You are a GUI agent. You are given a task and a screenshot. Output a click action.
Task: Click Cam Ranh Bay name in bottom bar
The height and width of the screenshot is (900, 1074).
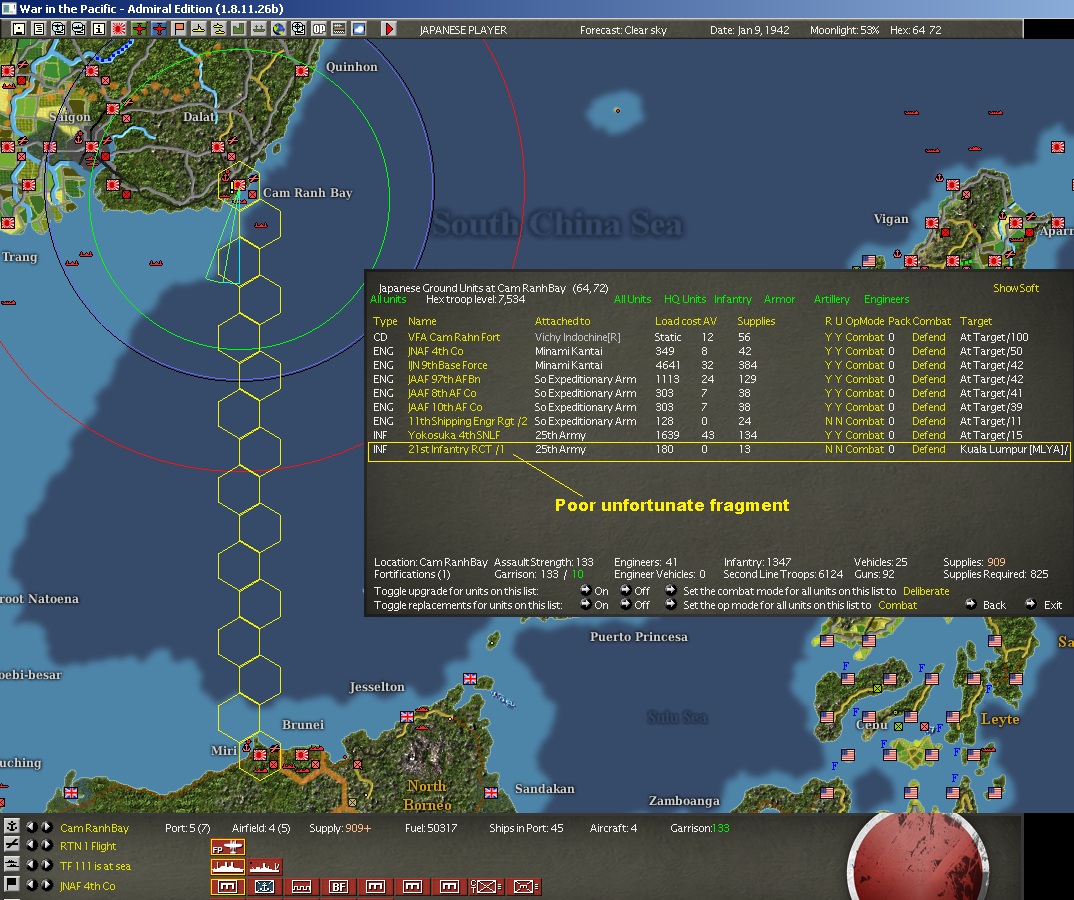[x=95, y=828]
